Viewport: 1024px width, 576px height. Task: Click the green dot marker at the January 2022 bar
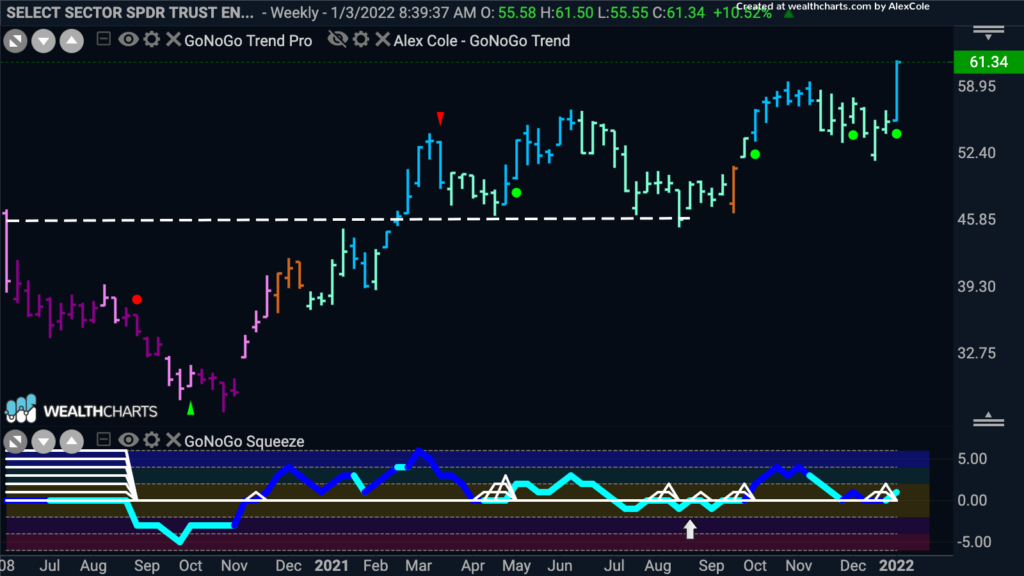coord(897,133)
